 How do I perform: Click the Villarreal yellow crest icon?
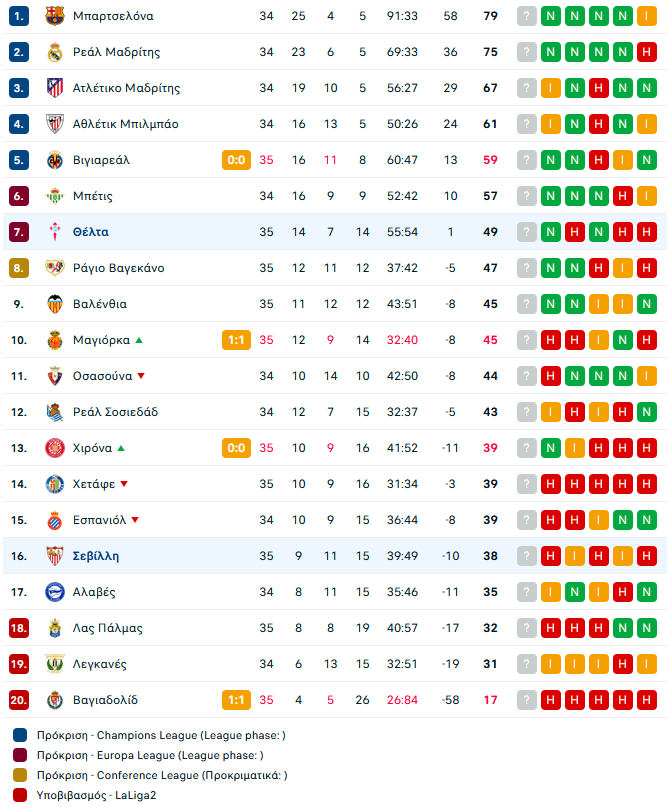(55, 160)
